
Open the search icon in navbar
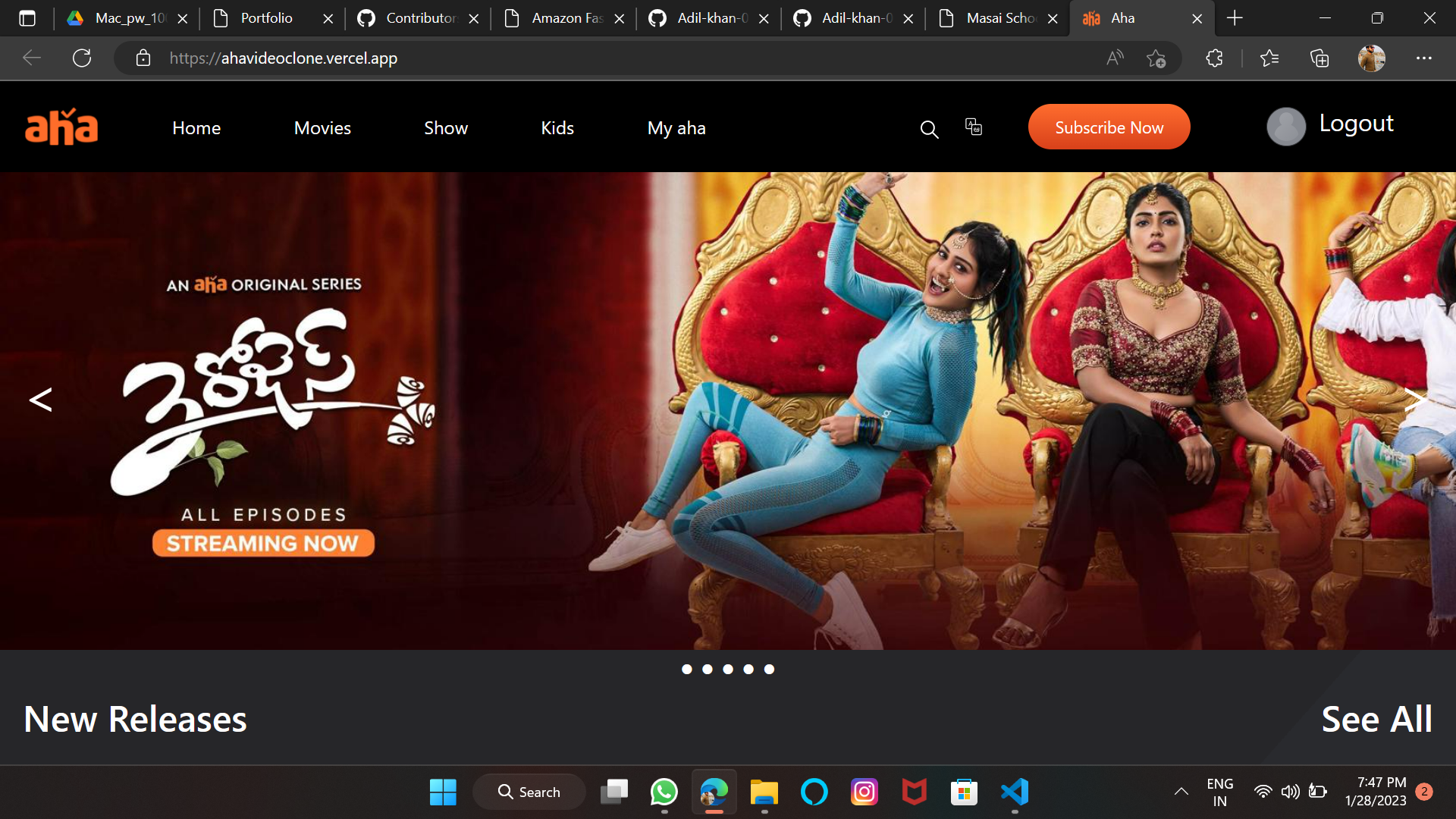pyautogui.click(x=929, y=128)
